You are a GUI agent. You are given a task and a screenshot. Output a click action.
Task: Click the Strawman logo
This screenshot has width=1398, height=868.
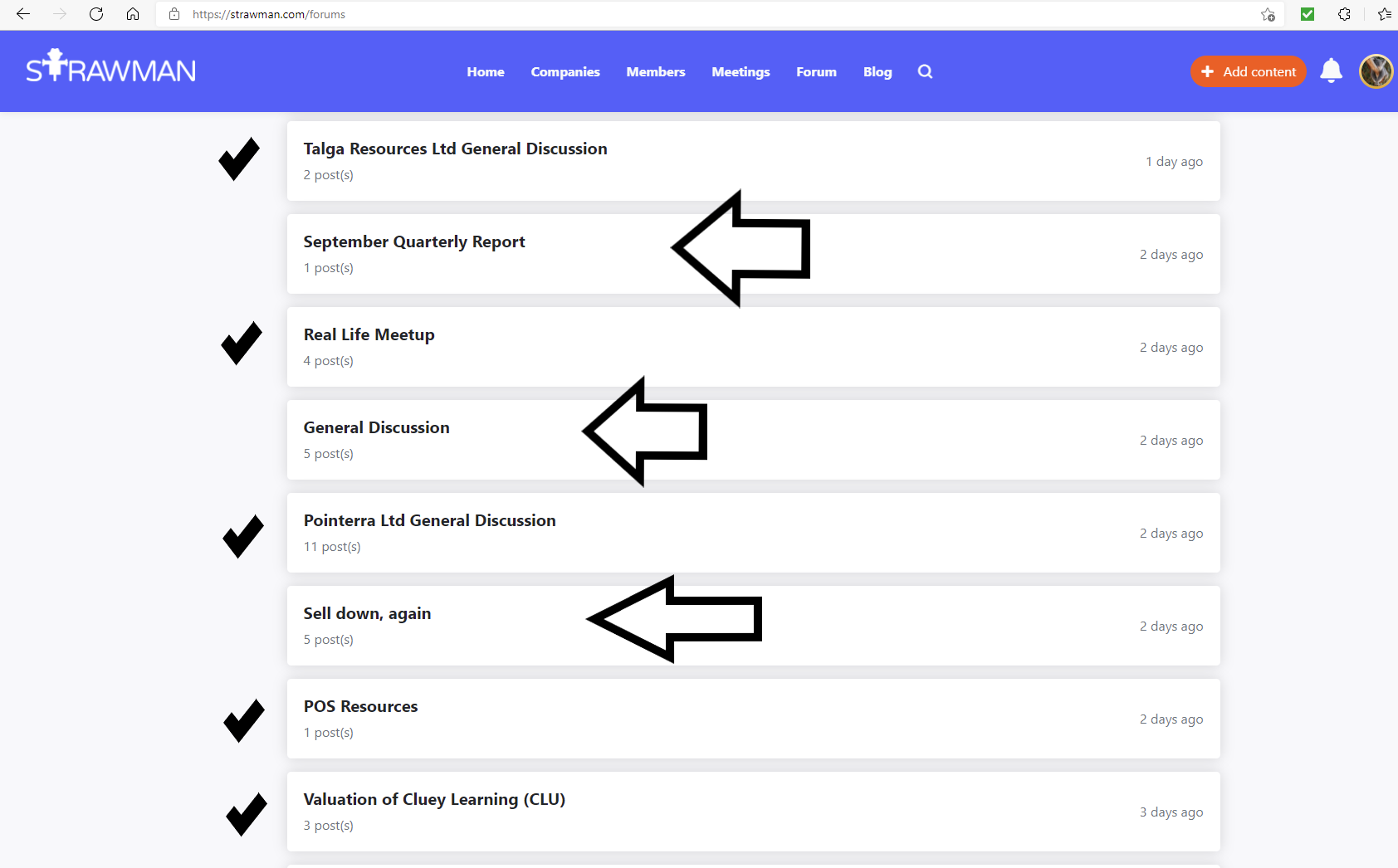(x=111, y=68)
